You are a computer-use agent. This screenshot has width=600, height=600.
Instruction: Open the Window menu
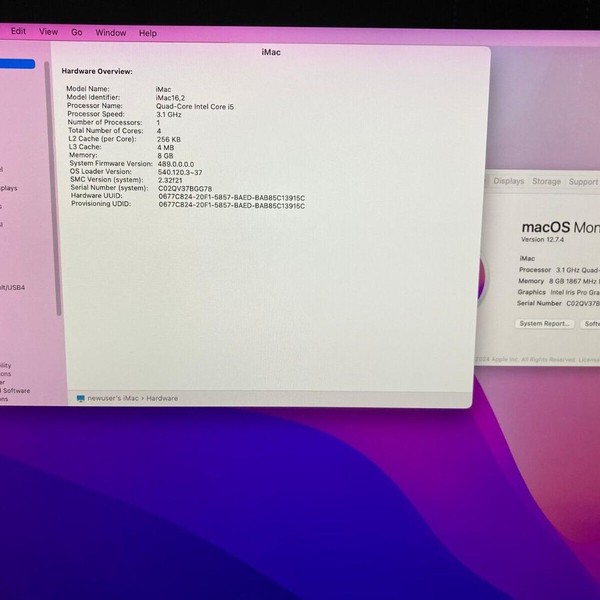[x=111, y=33]
